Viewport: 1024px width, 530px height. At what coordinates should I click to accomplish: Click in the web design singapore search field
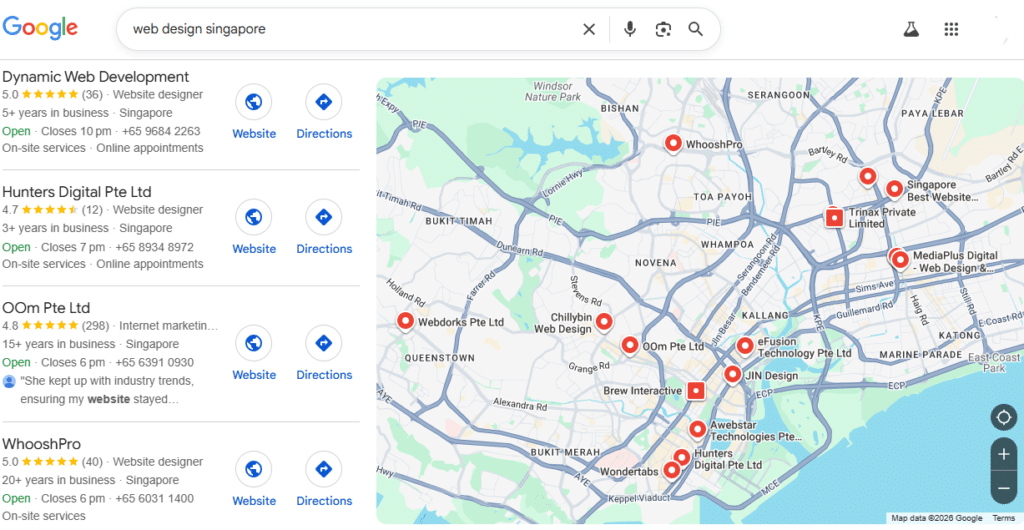[353, 29]
